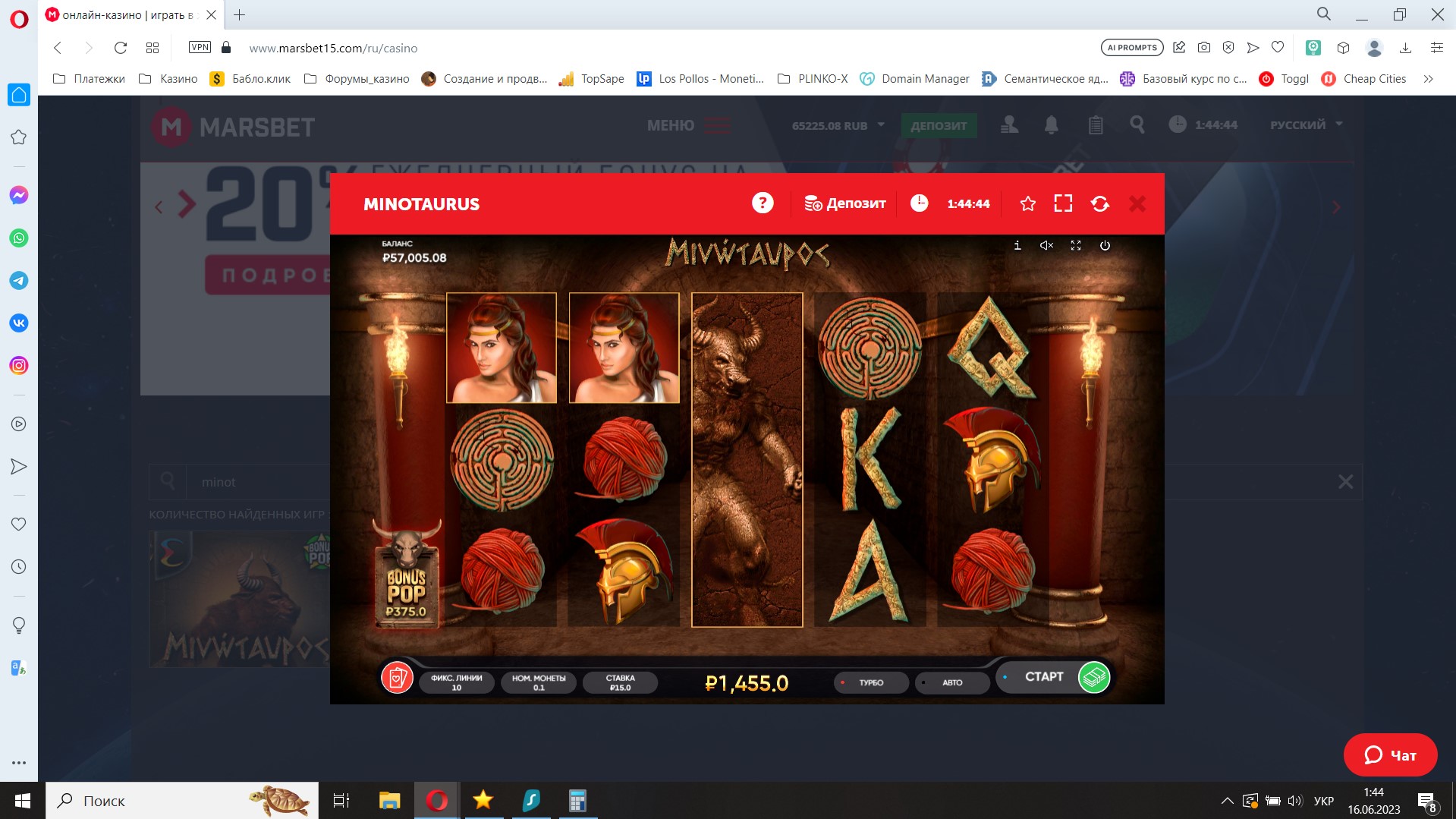Show more bookmarks with the chevron
The width and height of the screenshot is (1456, 819).
[x=1428, y=78]
